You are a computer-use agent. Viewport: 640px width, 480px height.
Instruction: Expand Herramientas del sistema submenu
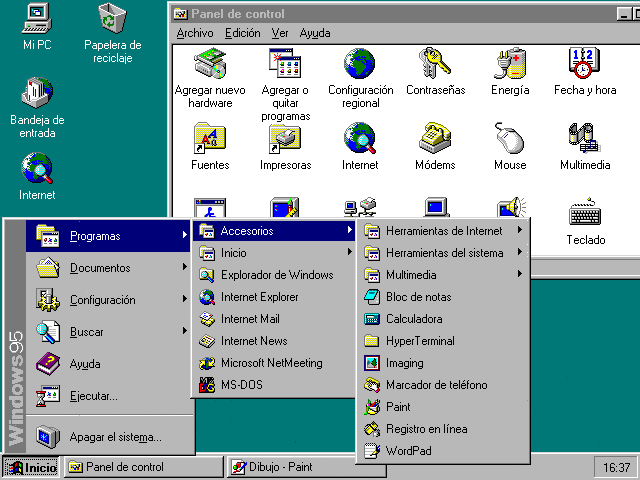tap(443, 253)
